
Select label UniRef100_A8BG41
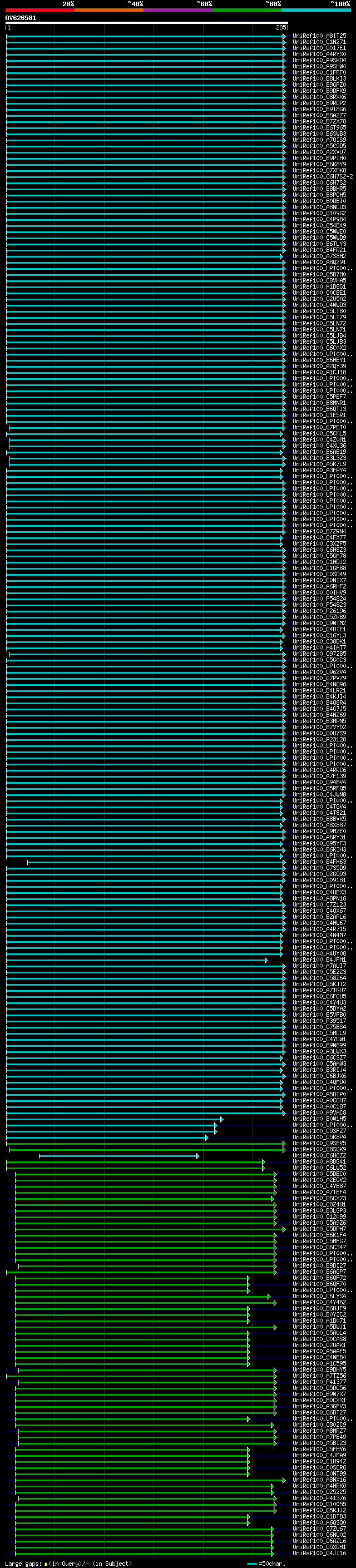tap(319, 1161)
